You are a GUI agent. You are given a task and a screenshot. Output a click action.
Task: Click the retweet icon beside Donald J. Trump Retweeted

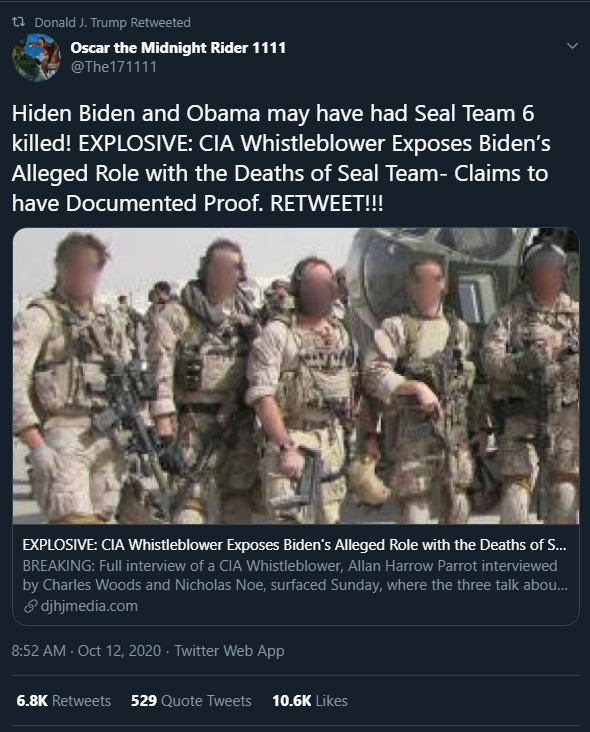coord(18,22)
